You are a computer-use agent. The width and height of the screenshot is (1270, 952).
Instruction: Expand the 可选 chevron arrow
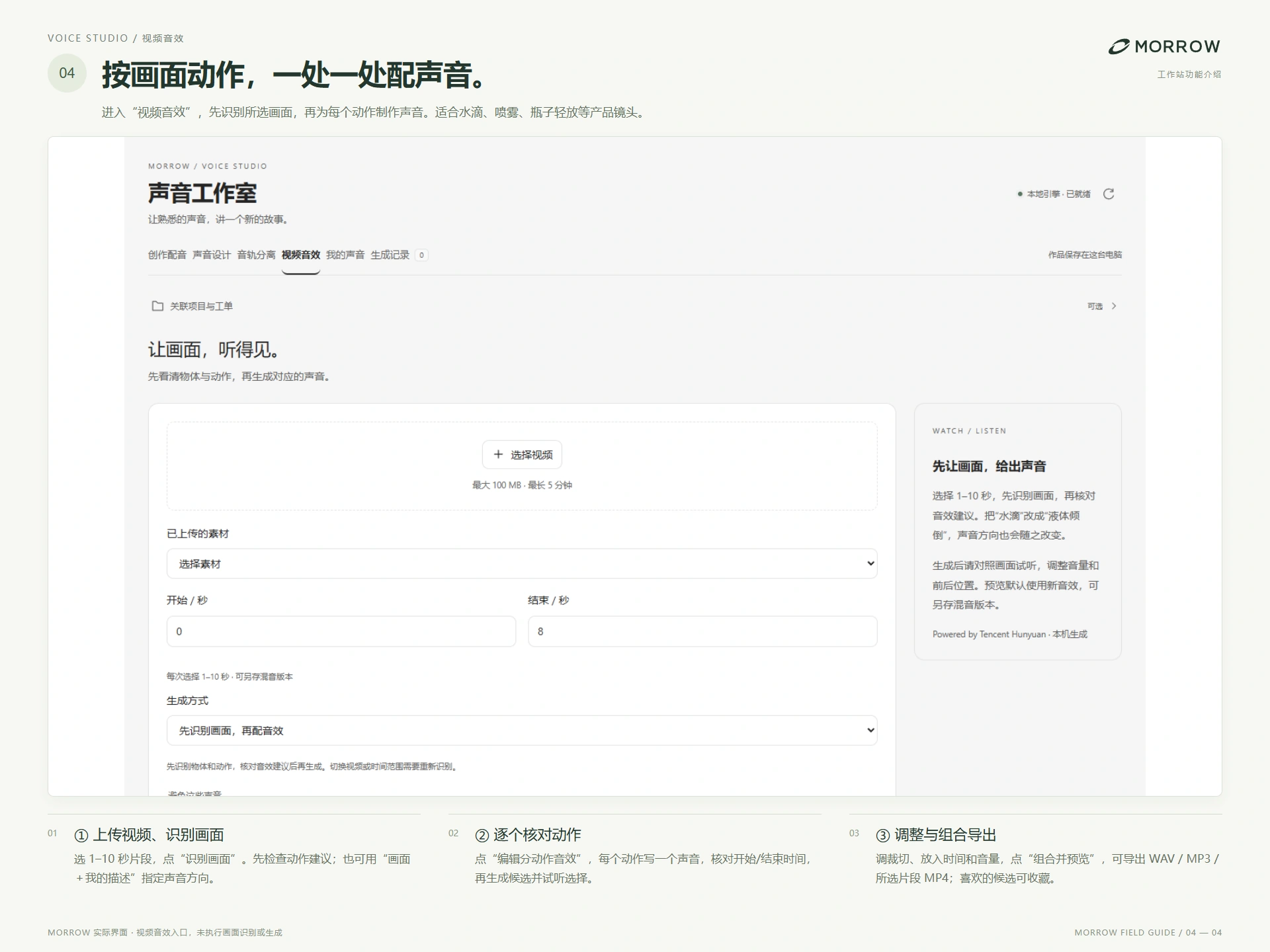tap(1114, 306)
